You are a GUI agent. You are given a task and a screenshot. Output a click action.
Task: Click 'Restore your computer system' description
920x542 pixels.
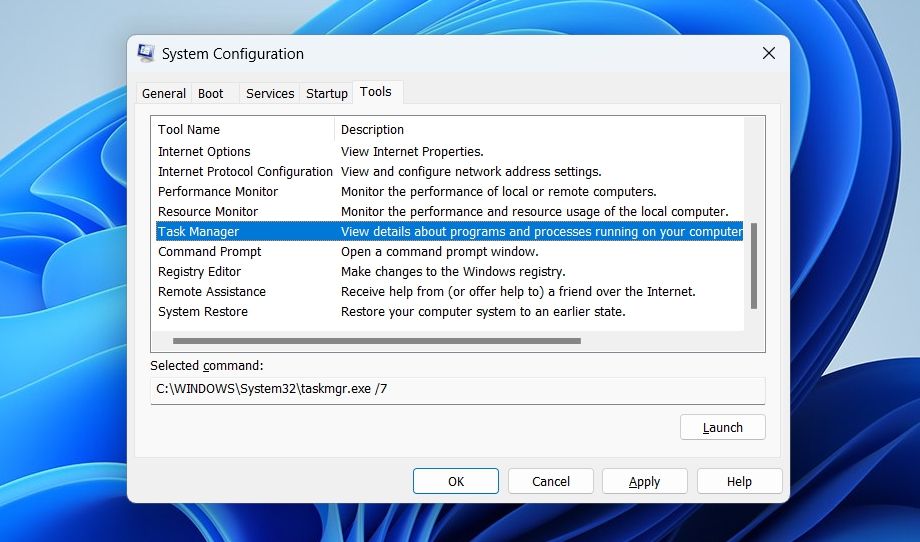[483, 311]
